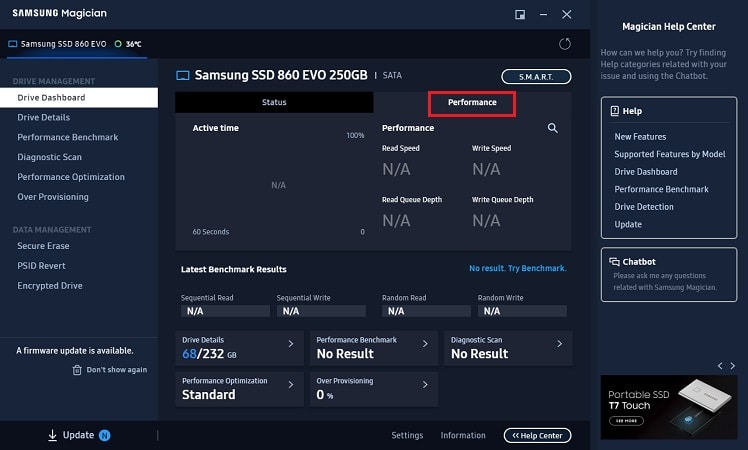Screen dimensions: 748x450
Task: Click the firmware update available message
Action: click(x=75, y=351)
